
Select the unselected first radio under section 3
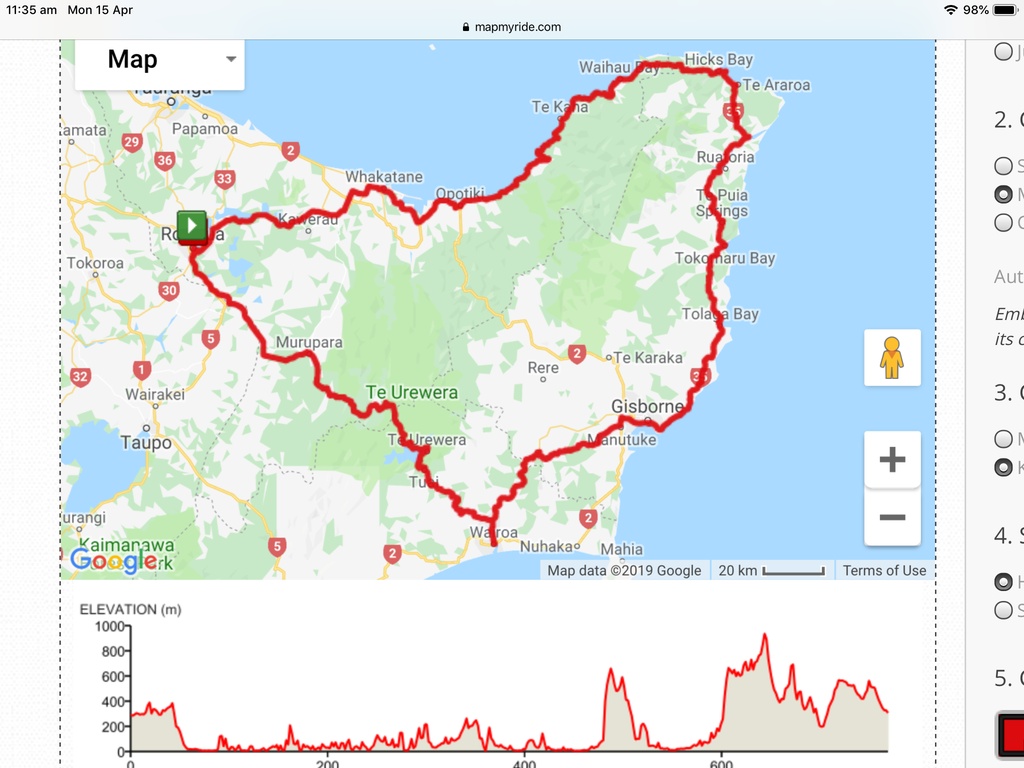coord(1003,438)
